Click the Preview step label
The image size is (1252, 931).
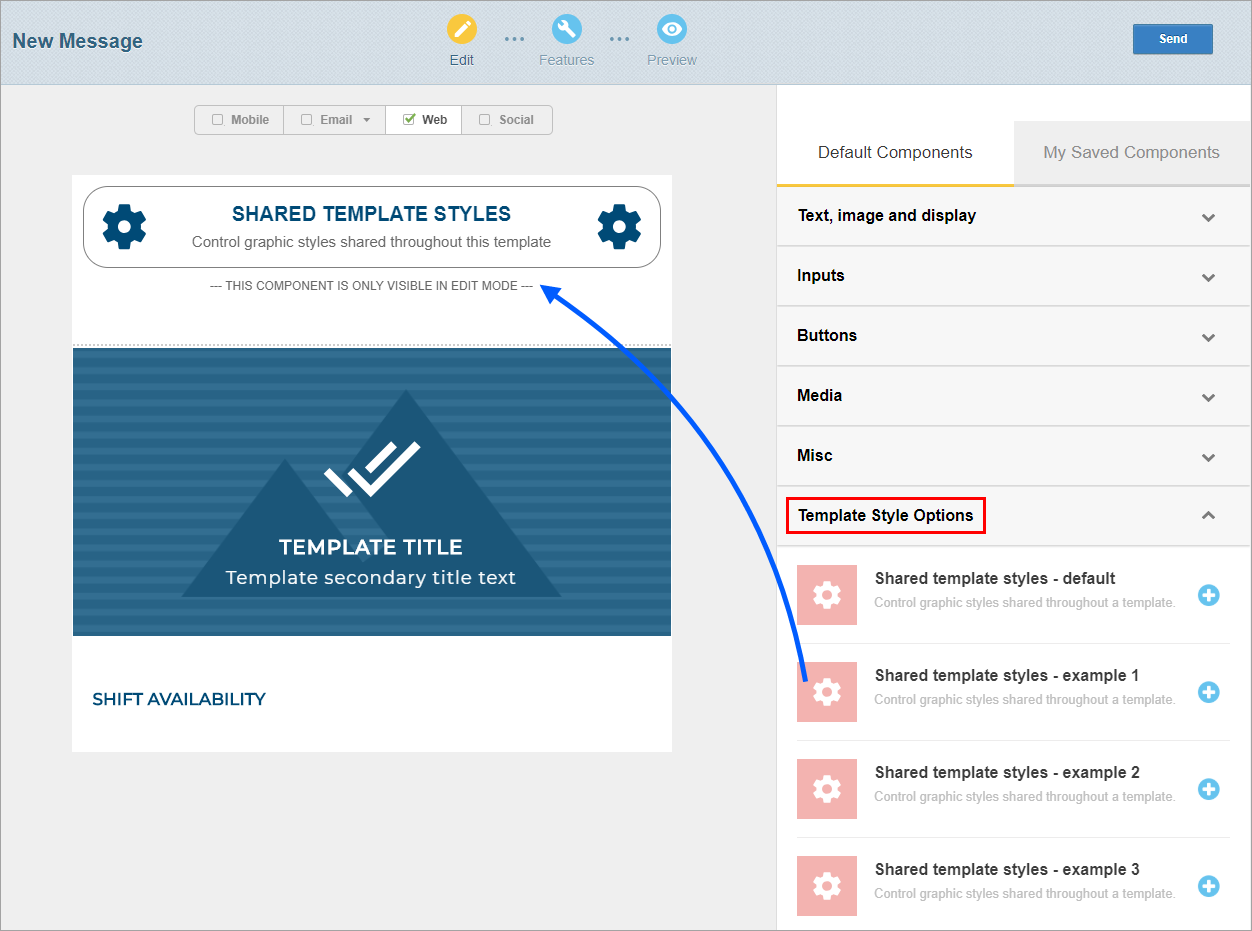[x=672, y=60]
